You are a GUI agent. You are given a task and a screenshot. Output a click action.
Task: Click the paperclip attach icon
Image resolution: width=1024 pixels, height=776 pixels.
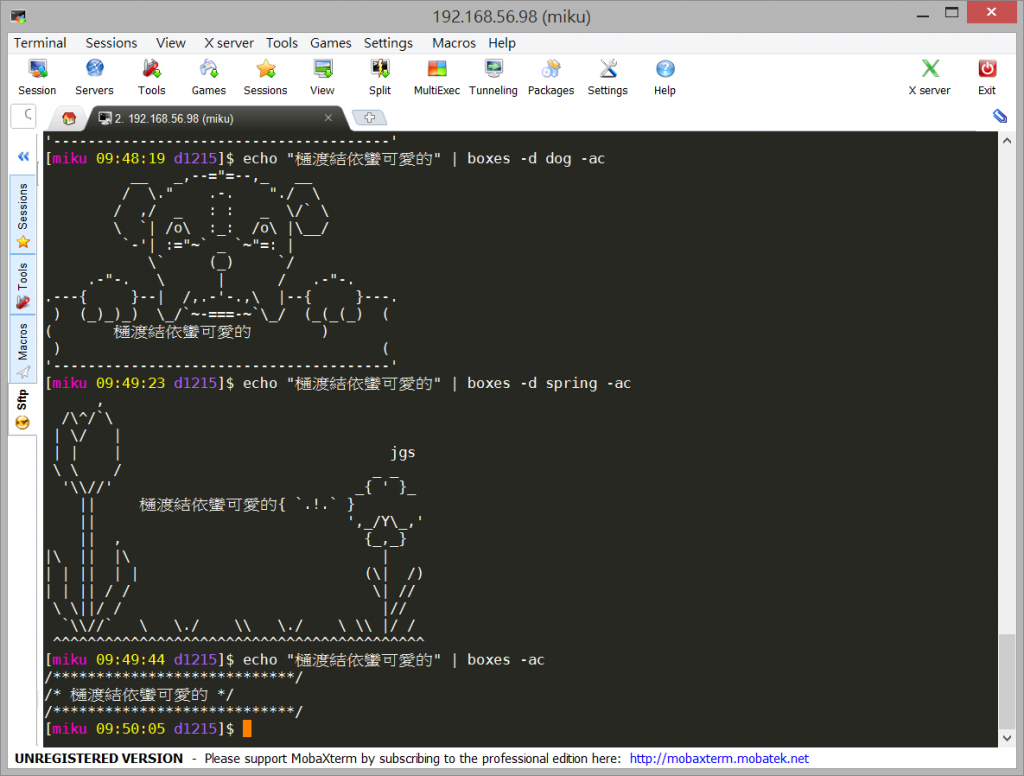click(1000, 116)
